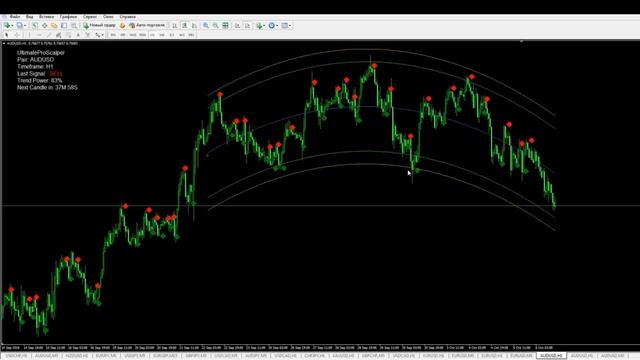640x360 pixels.
Task: Click the New Chart toolbar icon
Action: coord(7,25)
